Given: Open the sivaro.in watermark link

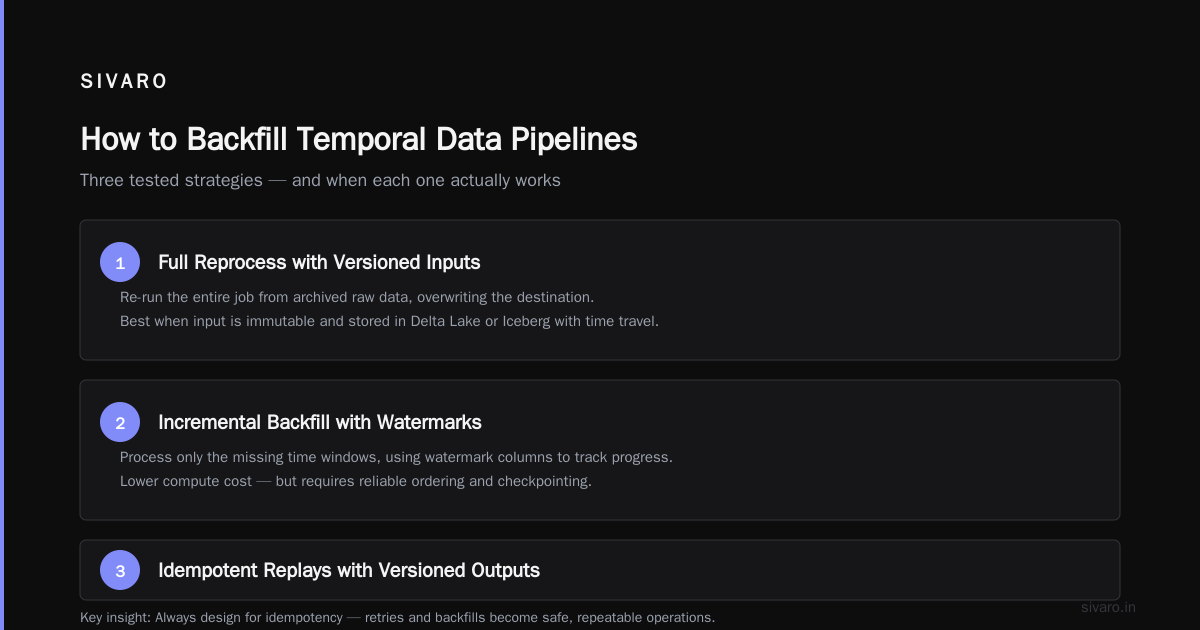Looking at the screenshot, I should 1109,607.
